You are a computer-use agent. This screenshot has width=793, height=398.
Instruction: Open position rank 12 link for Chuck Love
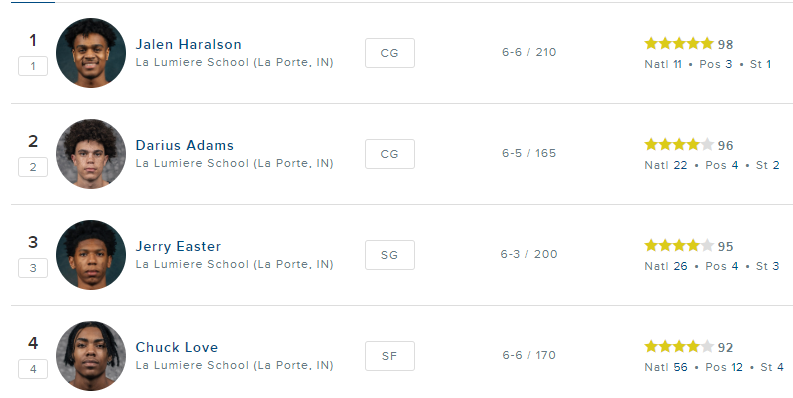point(736,367)
